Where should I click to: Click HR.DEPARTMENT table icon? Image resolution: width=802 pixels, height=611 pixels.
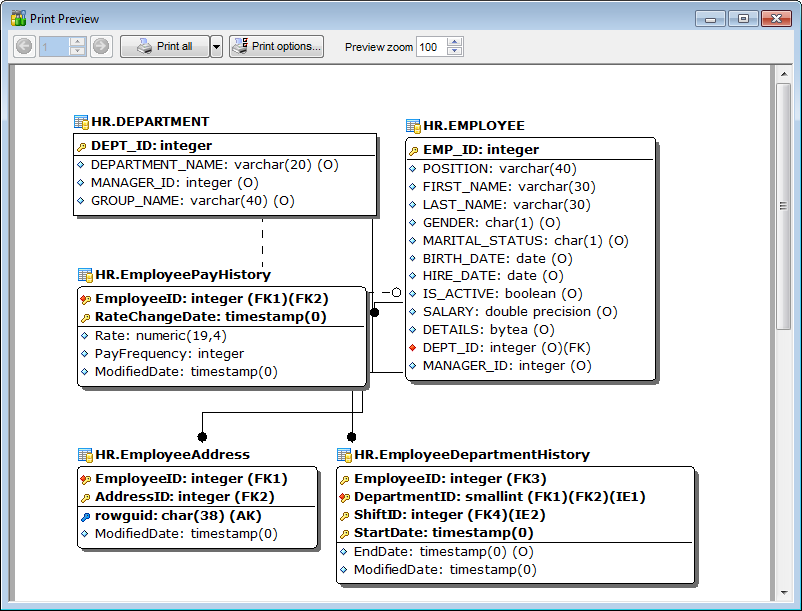click(81, 122)
